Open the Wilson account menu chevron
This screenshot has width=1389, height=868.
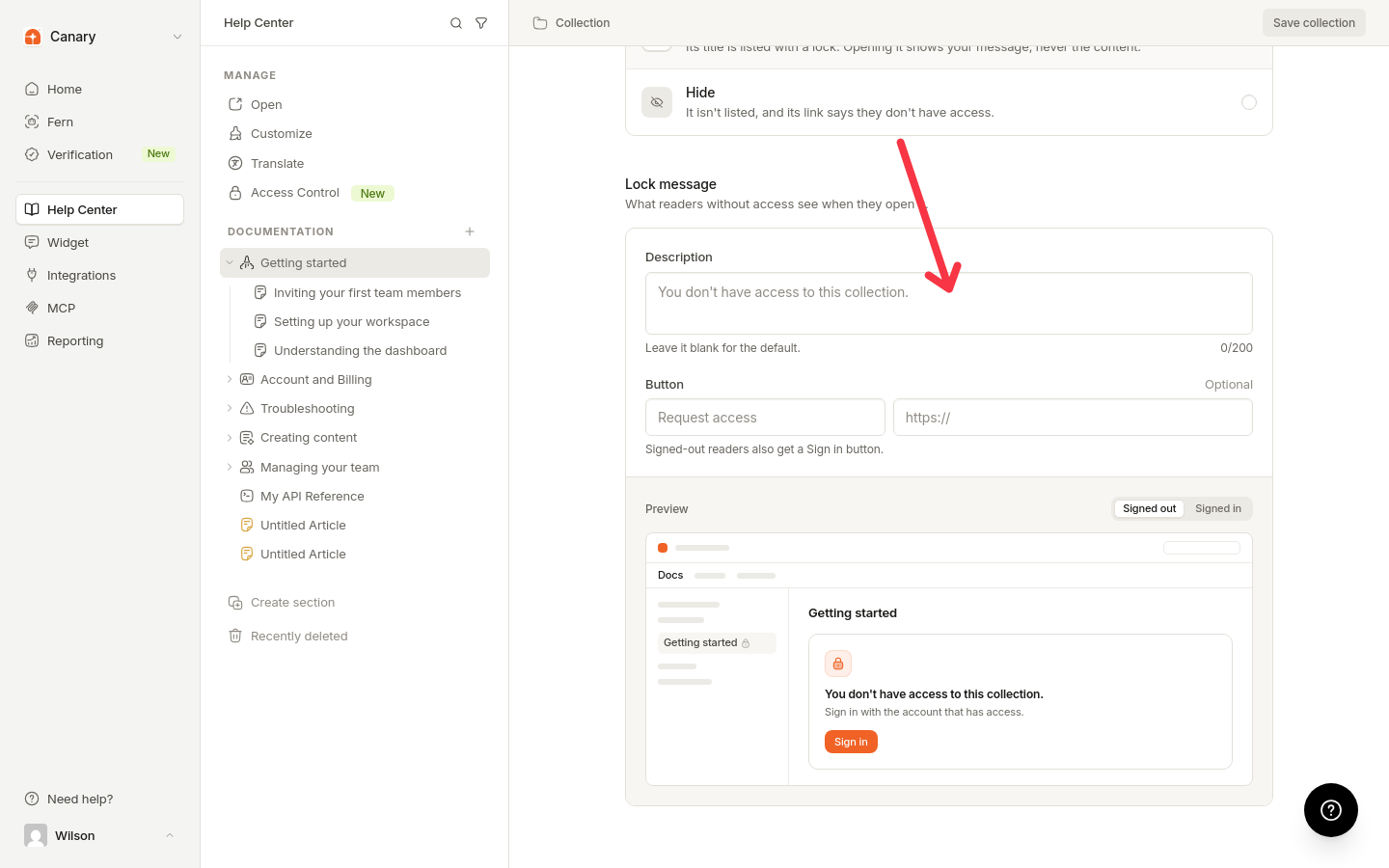(x=170, y=835)
